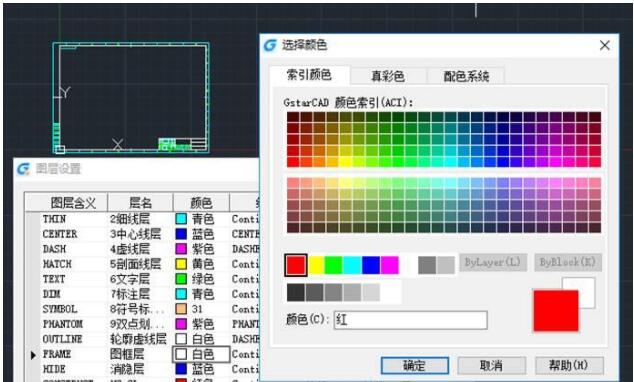Image resolution: width=634 pixels, height=382 pixels.
Task: Click the blue color box of CENTER layer
Action: (181, 234)
